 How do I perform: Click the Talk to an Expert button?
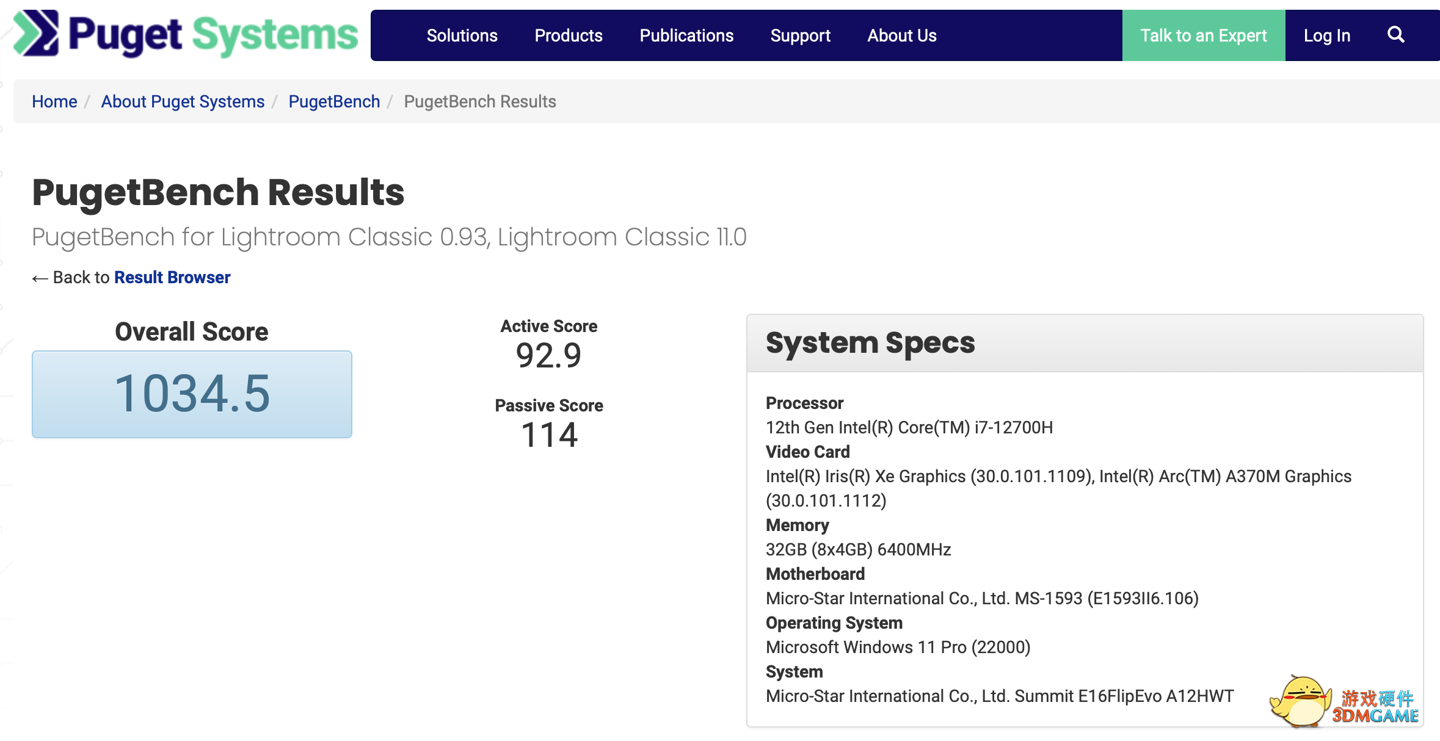point(1203,36)
